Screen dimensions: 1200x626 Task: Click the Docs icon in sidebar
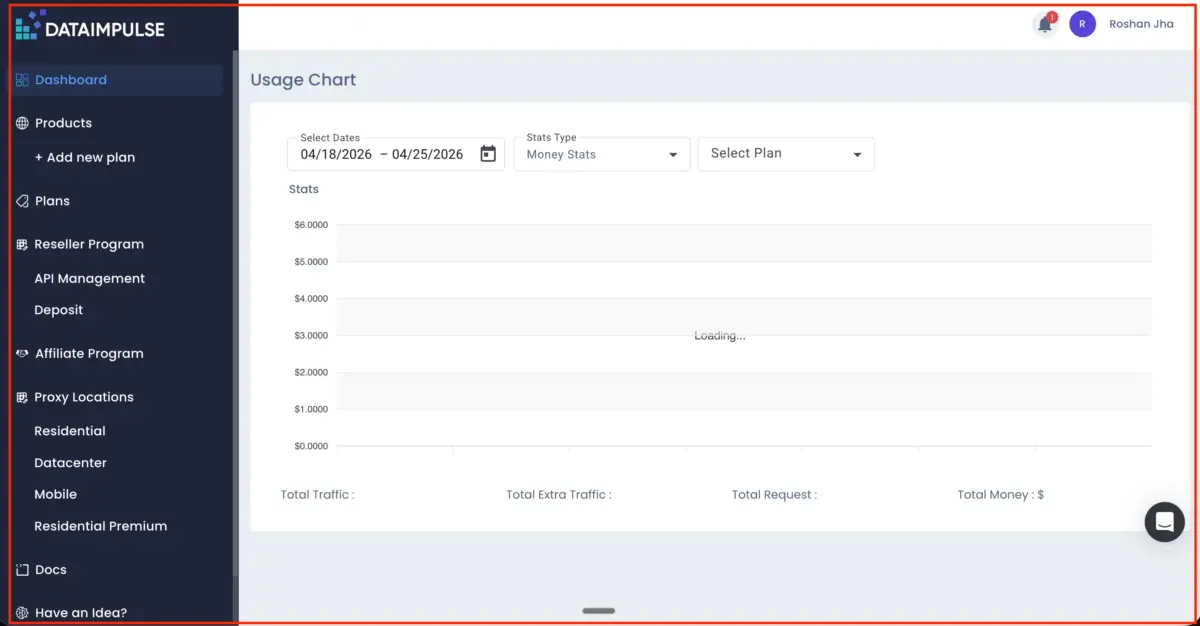(22, 570)
